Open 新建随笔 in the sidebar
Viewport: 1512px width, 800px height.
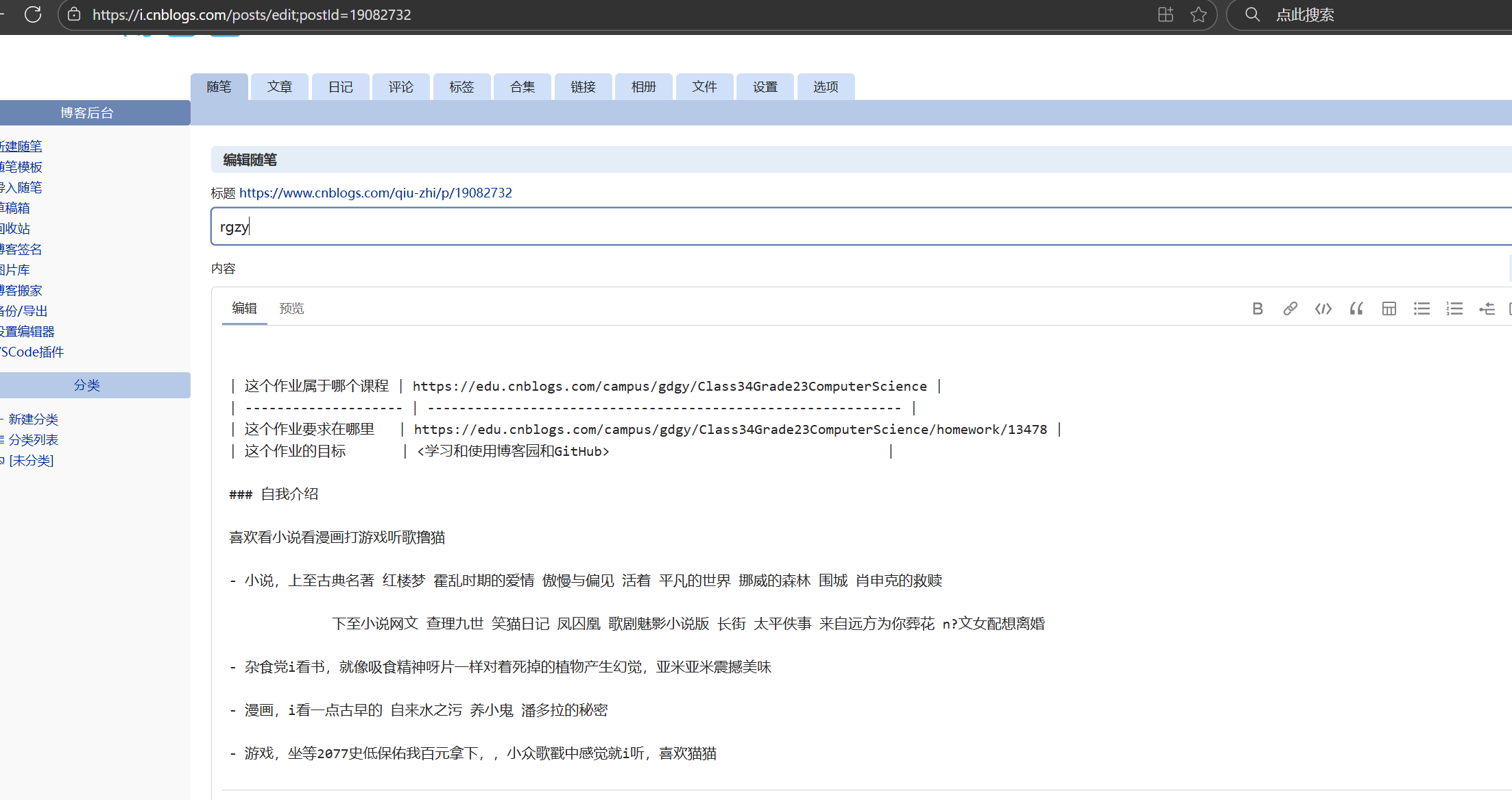(x=21, y=145)
